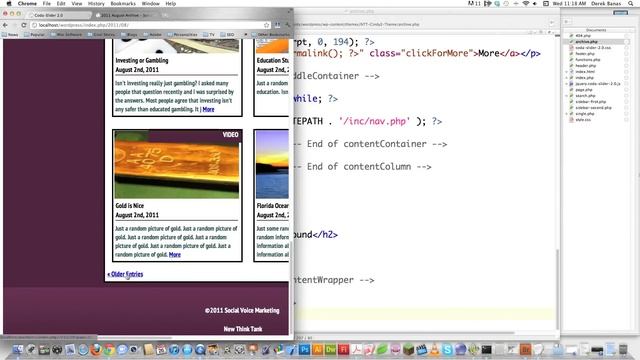This screenshot has width=640, height=360.
Task: Select 404.php in the documents list
Action: [x=583, y=36]
